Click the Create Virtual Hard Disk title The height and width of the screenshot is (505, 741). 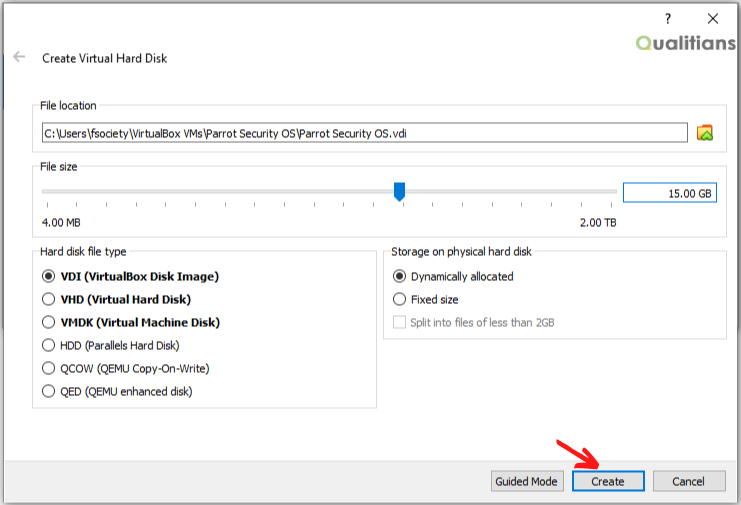point(104,58)
